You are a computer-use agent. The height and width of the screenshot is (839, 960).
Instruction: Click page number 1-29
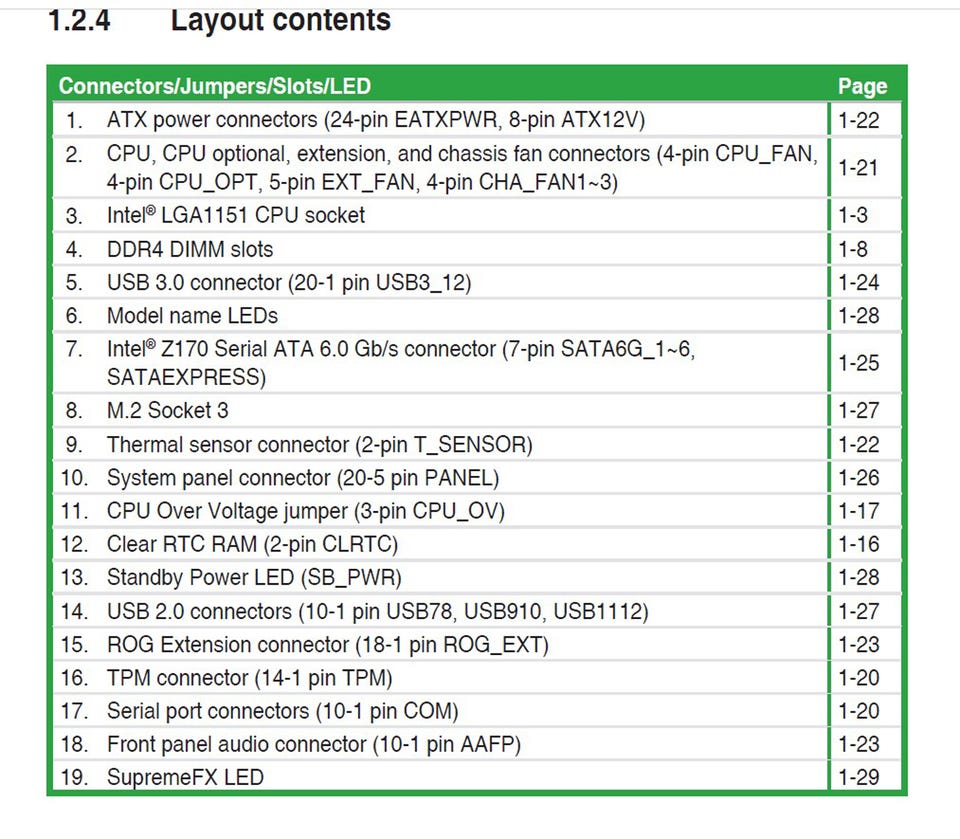pos(858,777)
